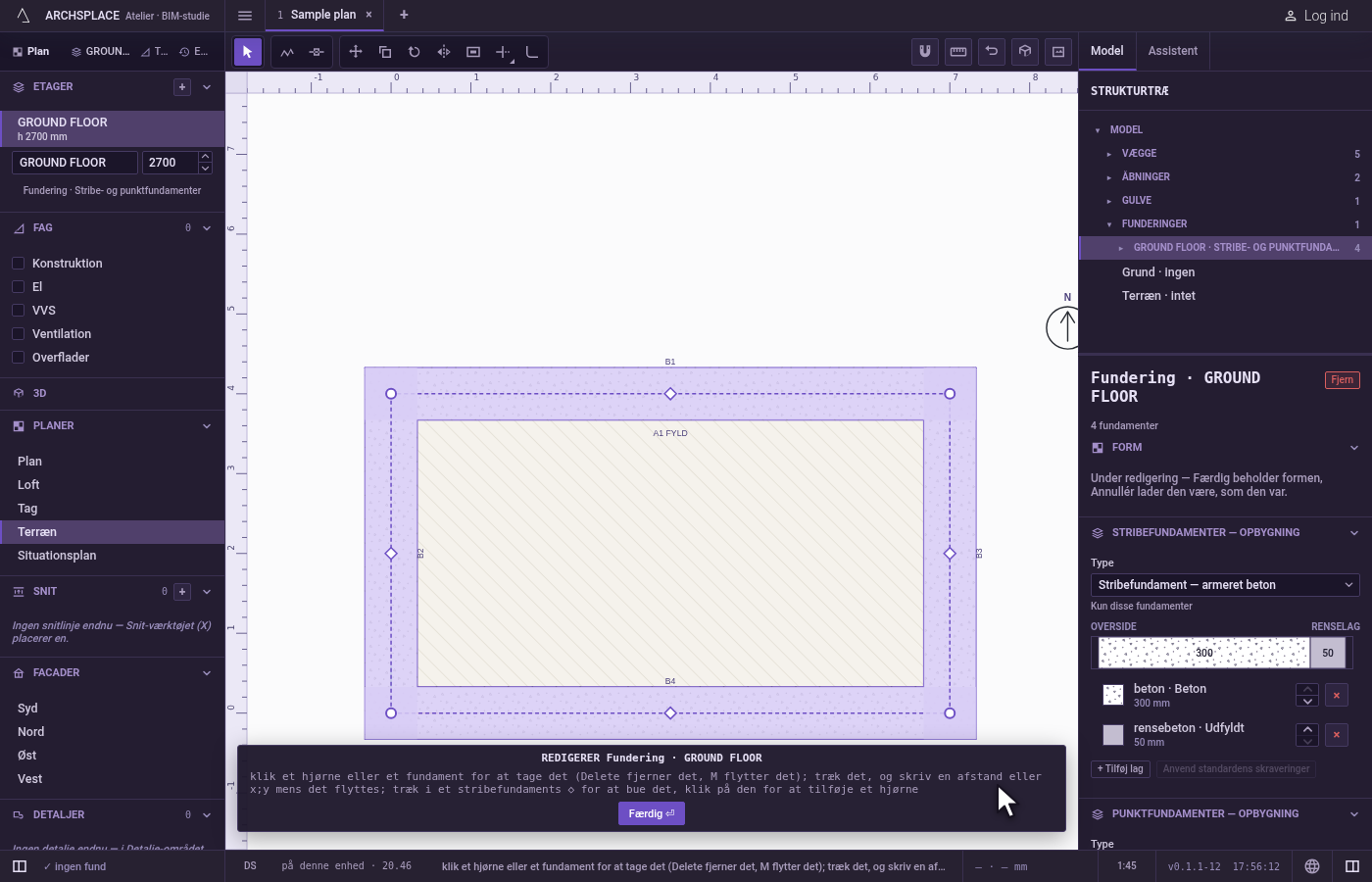1372x882 pixels.
Task: Click the Færdig button
Action: coord(652,813)
